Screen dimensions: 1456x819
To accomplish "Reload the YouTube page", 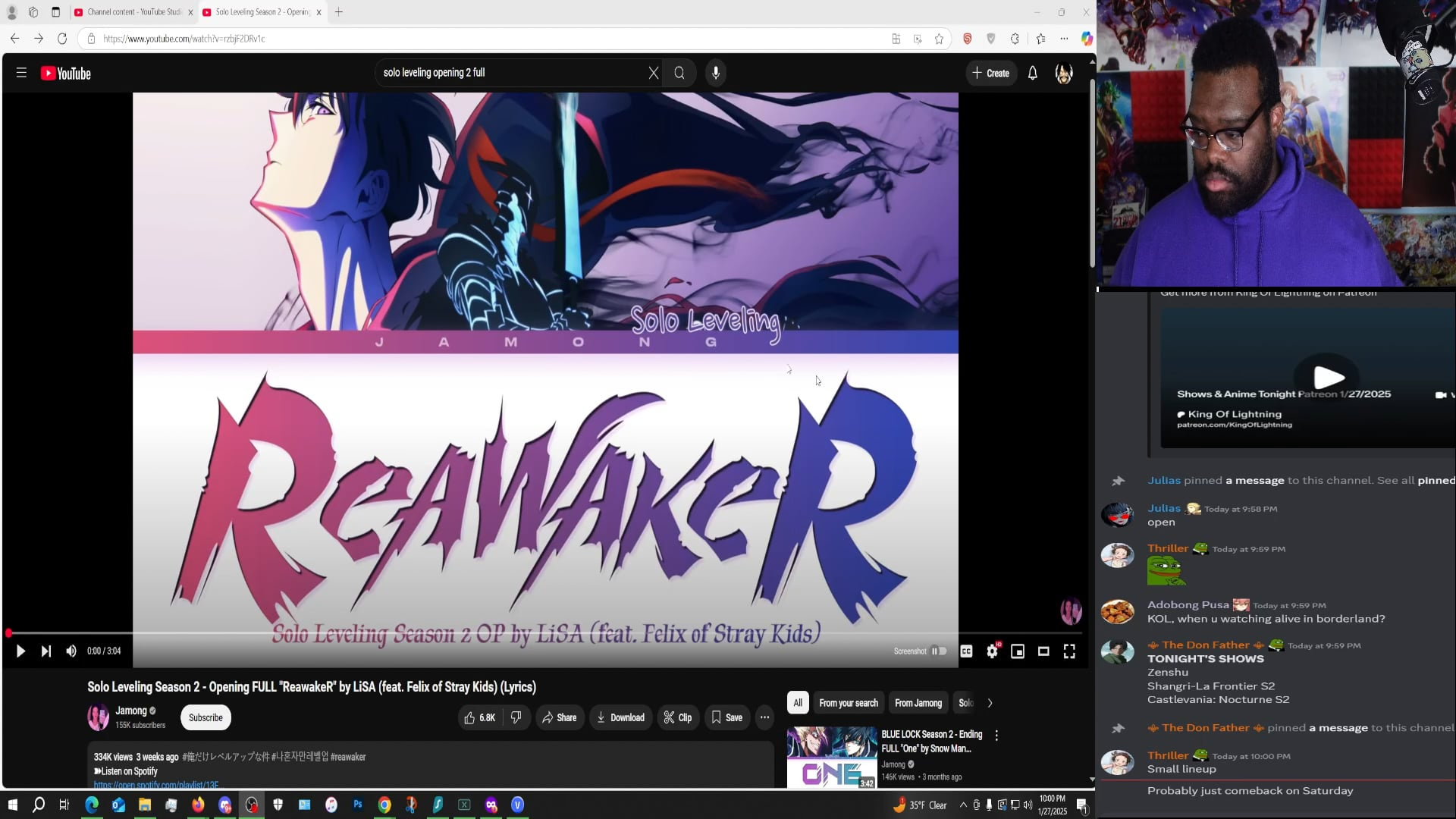I will pyautogui.click(x=63, y=39).
